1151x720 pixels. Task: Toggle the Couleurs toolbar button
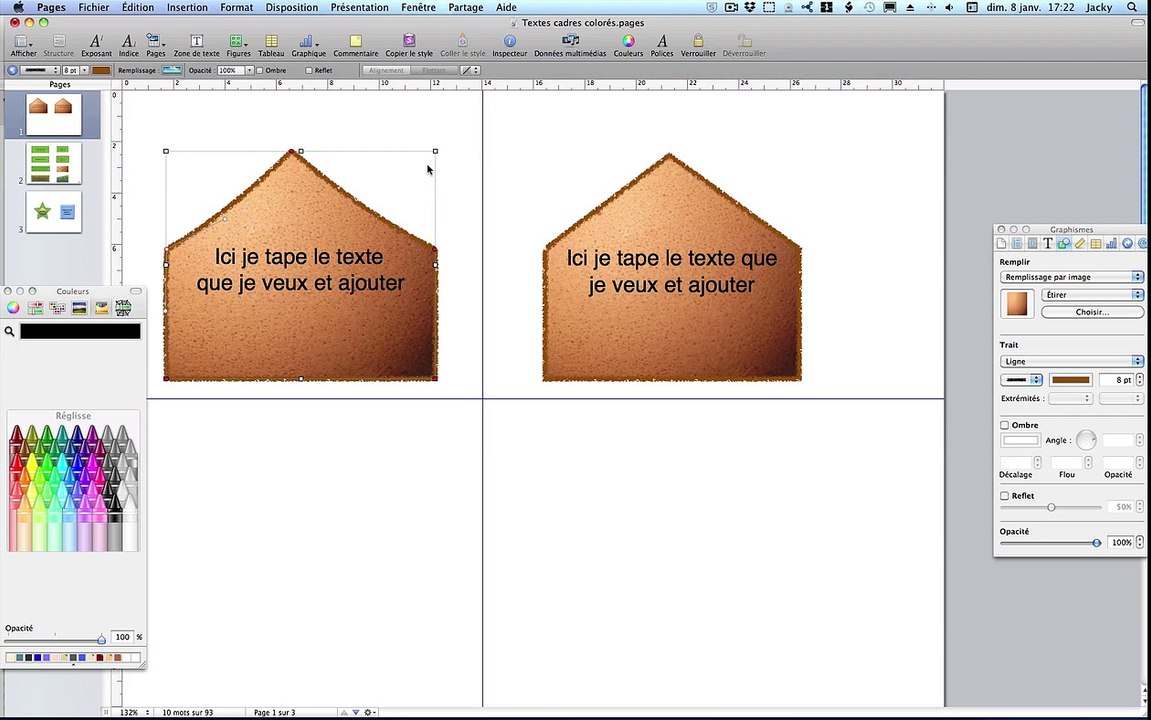pyautogui.click(x=628, y=46)
